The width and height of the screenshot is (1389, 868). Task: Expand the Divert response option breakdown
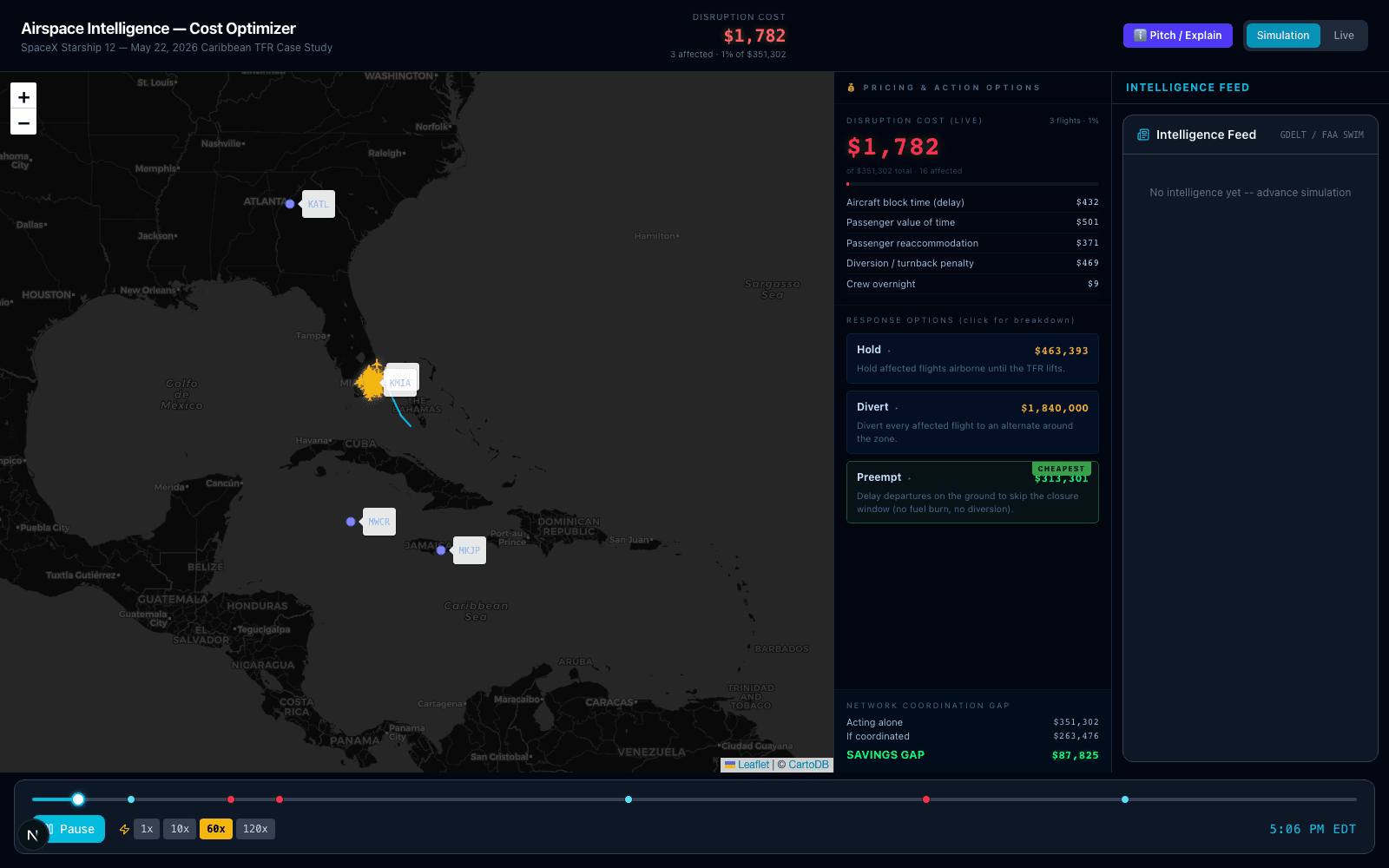tap(972, 422)
